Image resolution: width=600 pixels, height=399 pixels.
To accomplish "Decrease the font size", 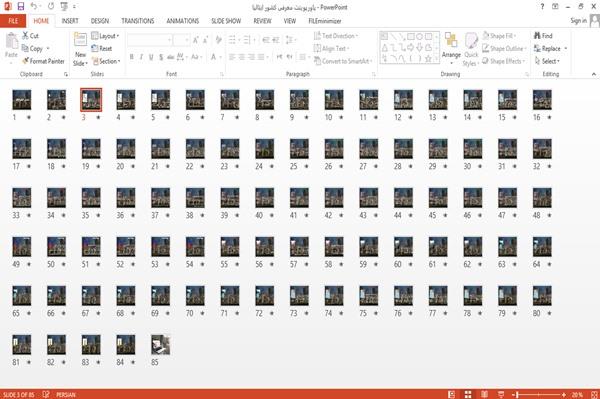I will coord(206,39).
